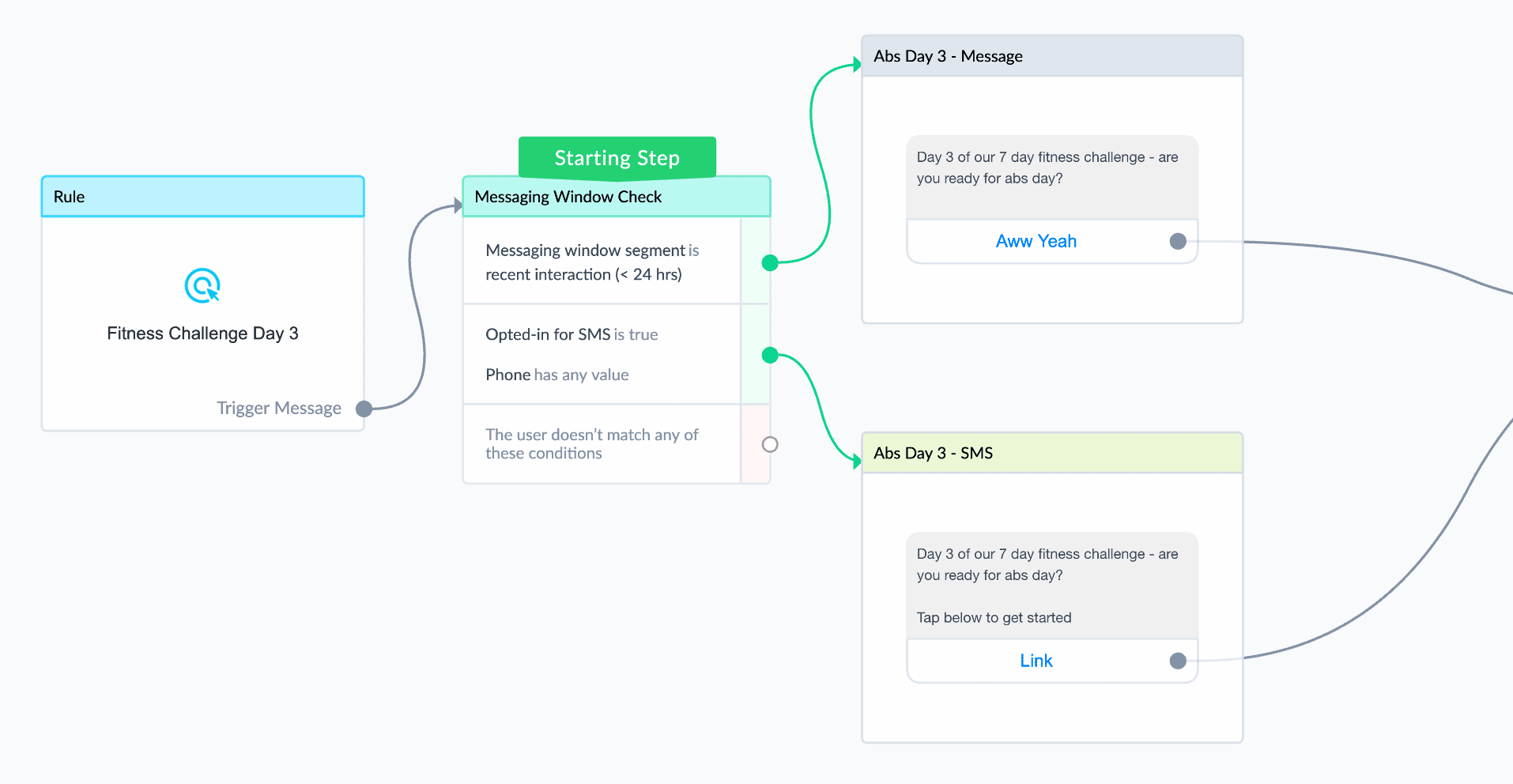Viewport: 1513px width, 784px height.
Task: Select the Messaging Window Check header
Action: point(617,197)
